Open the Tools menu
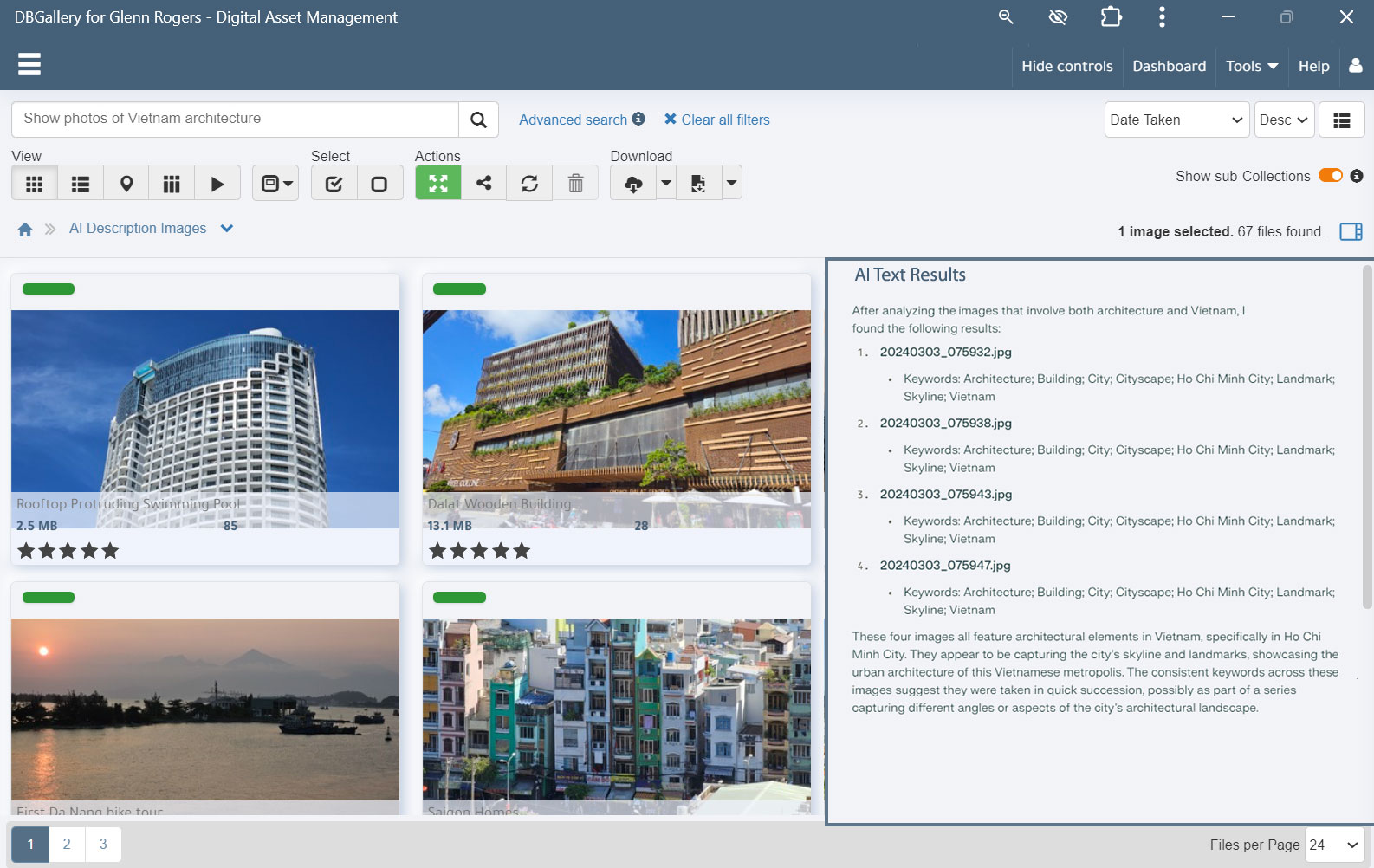The width and height of the screenshot is (1374, 868). 1252,66
